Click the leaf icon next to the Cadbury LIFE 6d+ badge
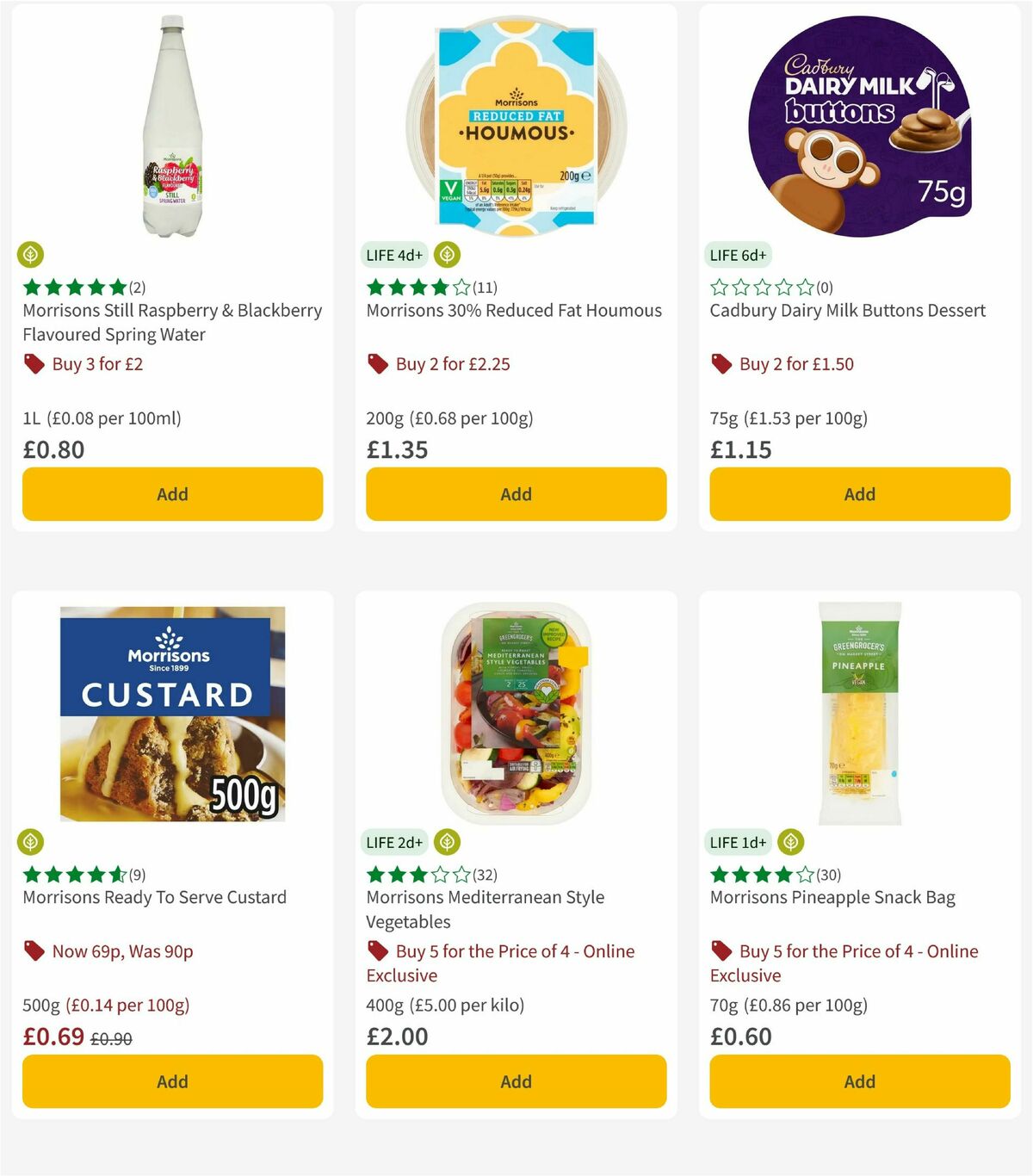1033x1176 pixels. 791,255
